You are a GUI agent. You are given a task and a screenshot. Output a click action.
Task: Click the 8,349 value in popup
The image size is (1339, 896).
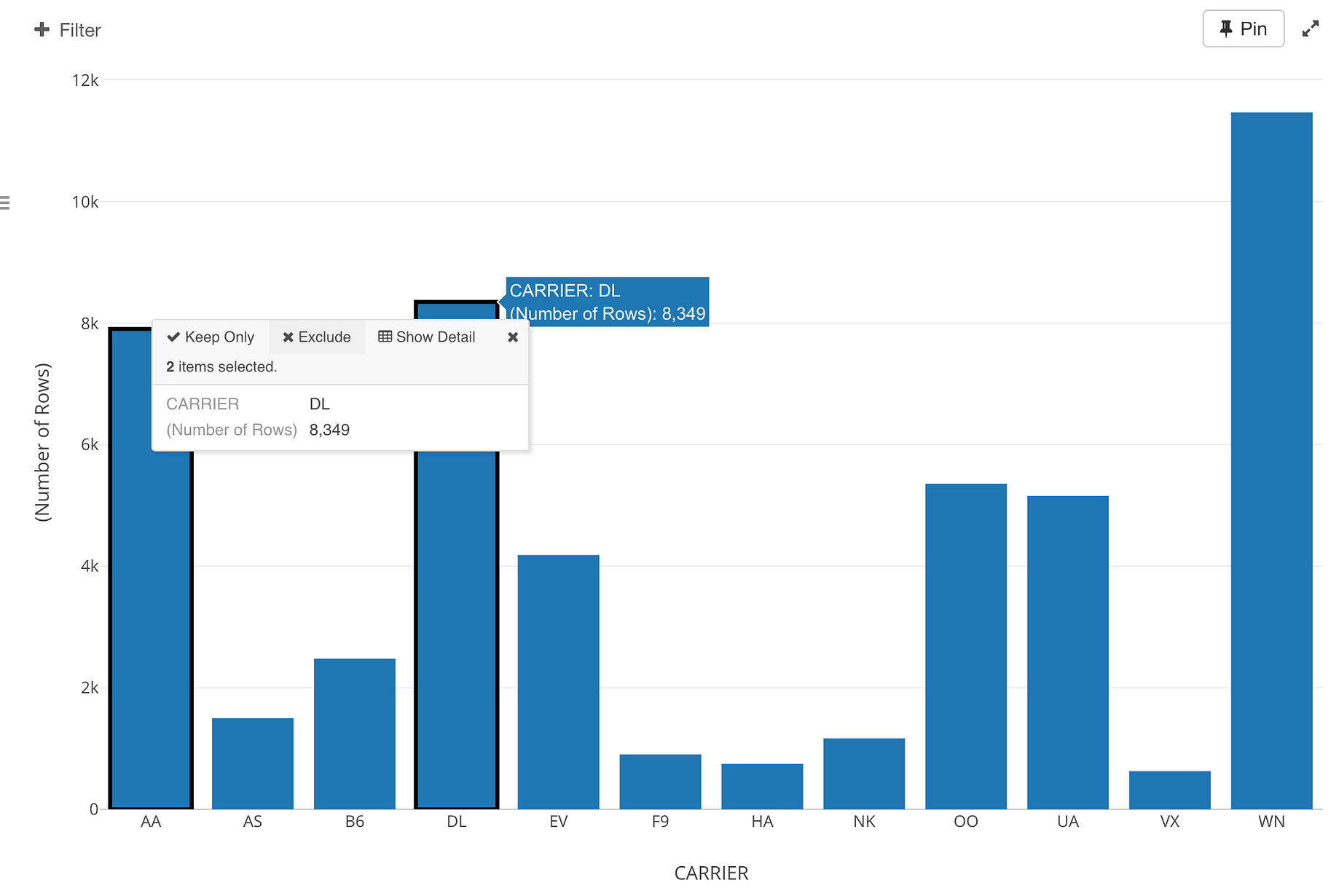pyautogui.click(x=329, y=430)
